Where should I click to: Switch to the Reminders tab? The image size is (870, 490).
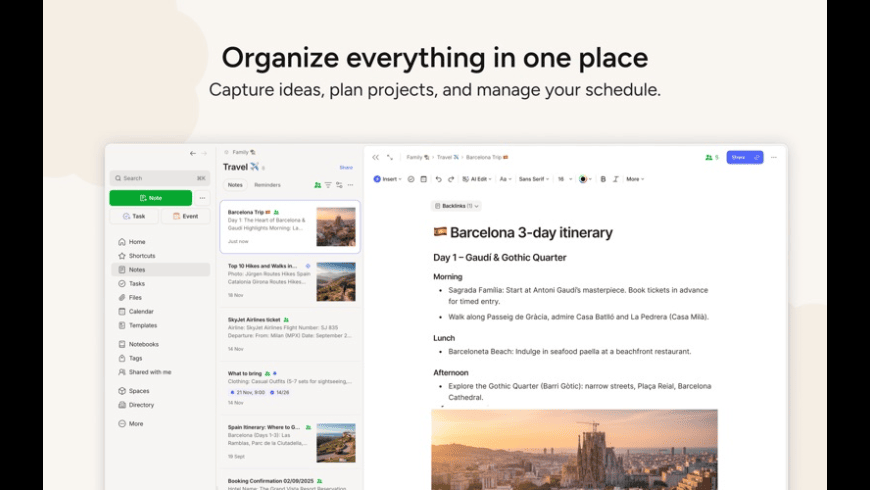click(267, 185)
